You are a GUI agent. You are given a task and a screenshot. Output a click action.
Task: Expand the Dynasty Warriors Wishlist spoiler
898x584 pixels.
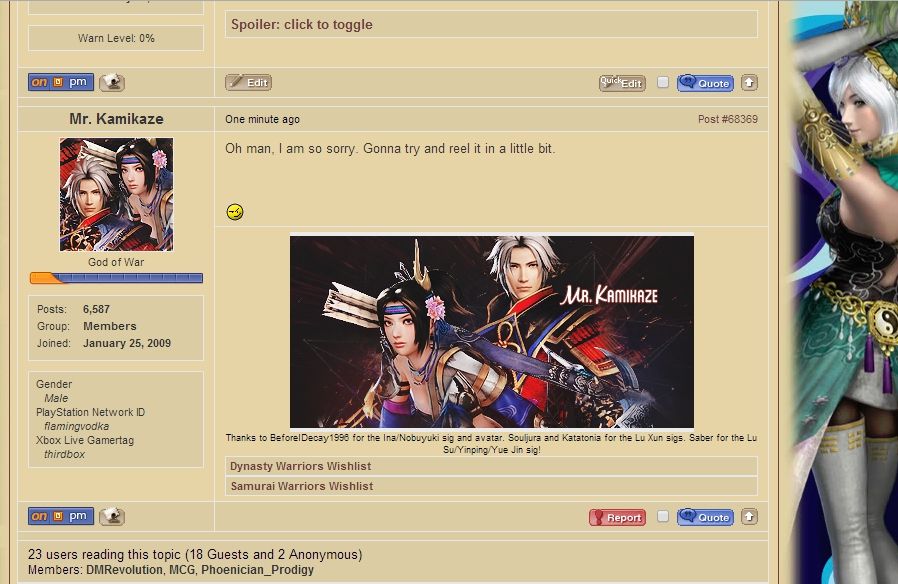pos(491,466)
